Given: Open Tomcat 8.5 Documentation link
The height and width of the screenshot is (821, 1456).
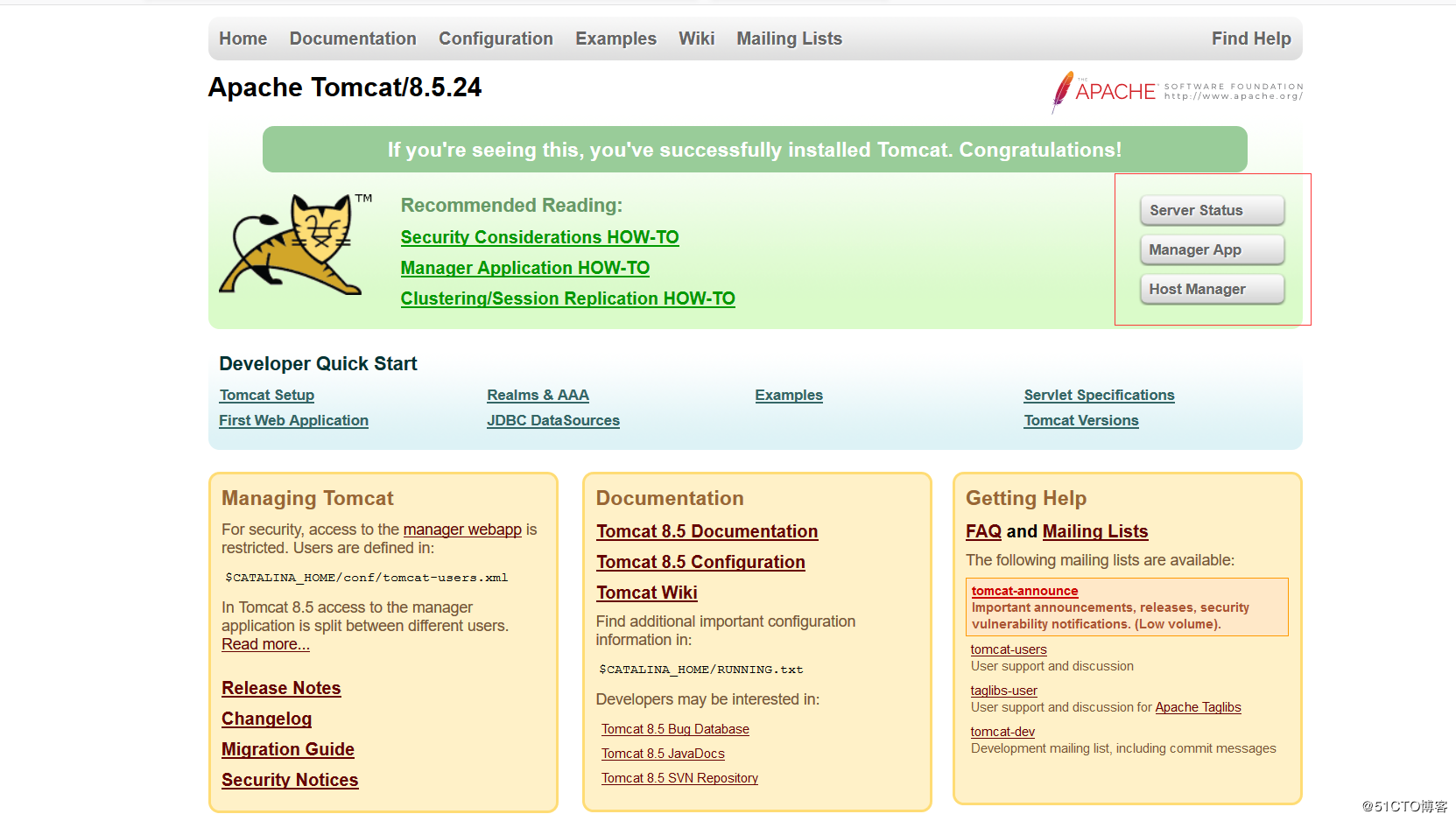Looking at the screenshot, I should click(x=707, y=531).
